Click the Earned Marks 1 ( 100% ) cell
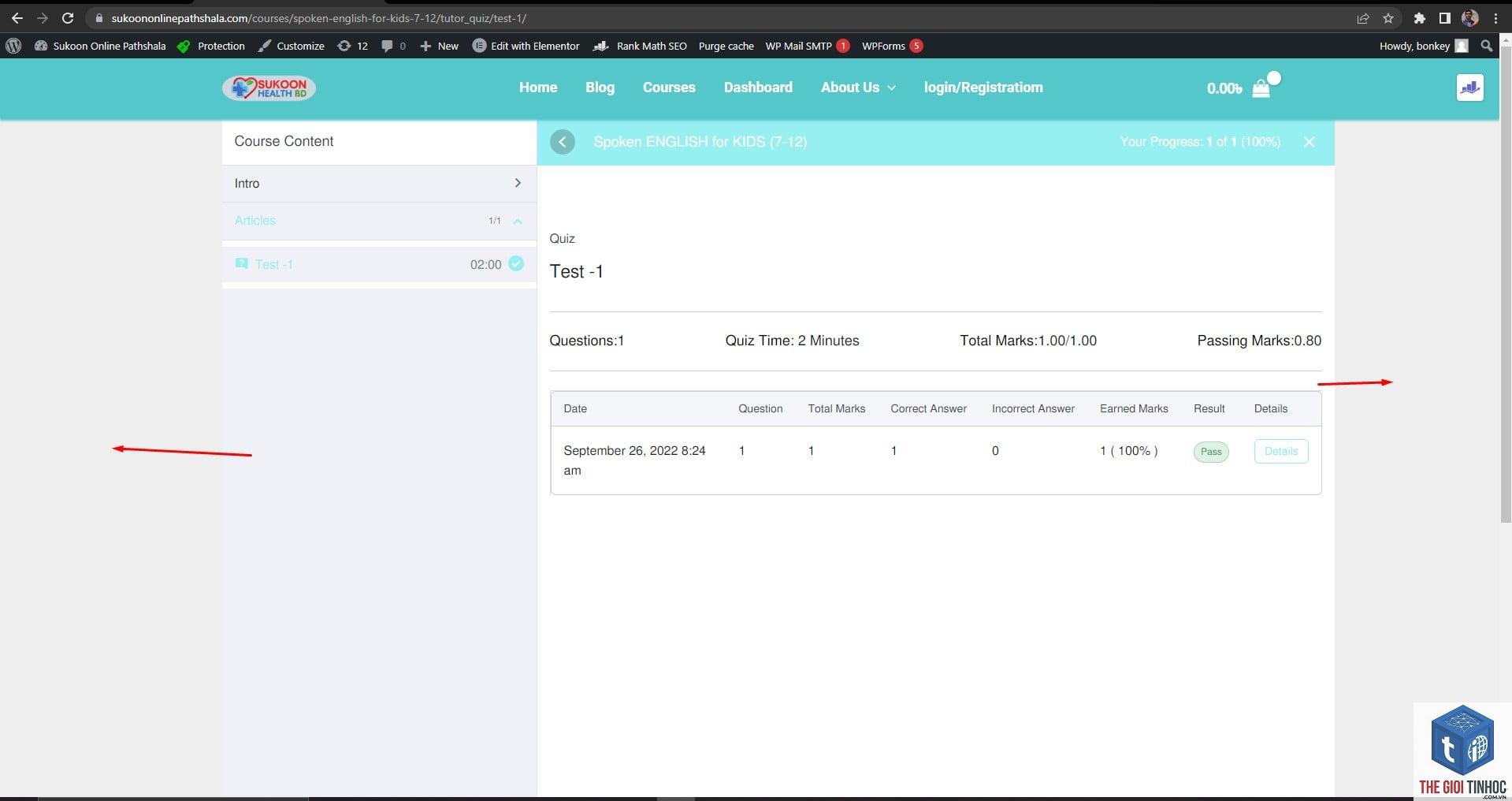This screenshot has width=1512, height=801. [1129, 451]
